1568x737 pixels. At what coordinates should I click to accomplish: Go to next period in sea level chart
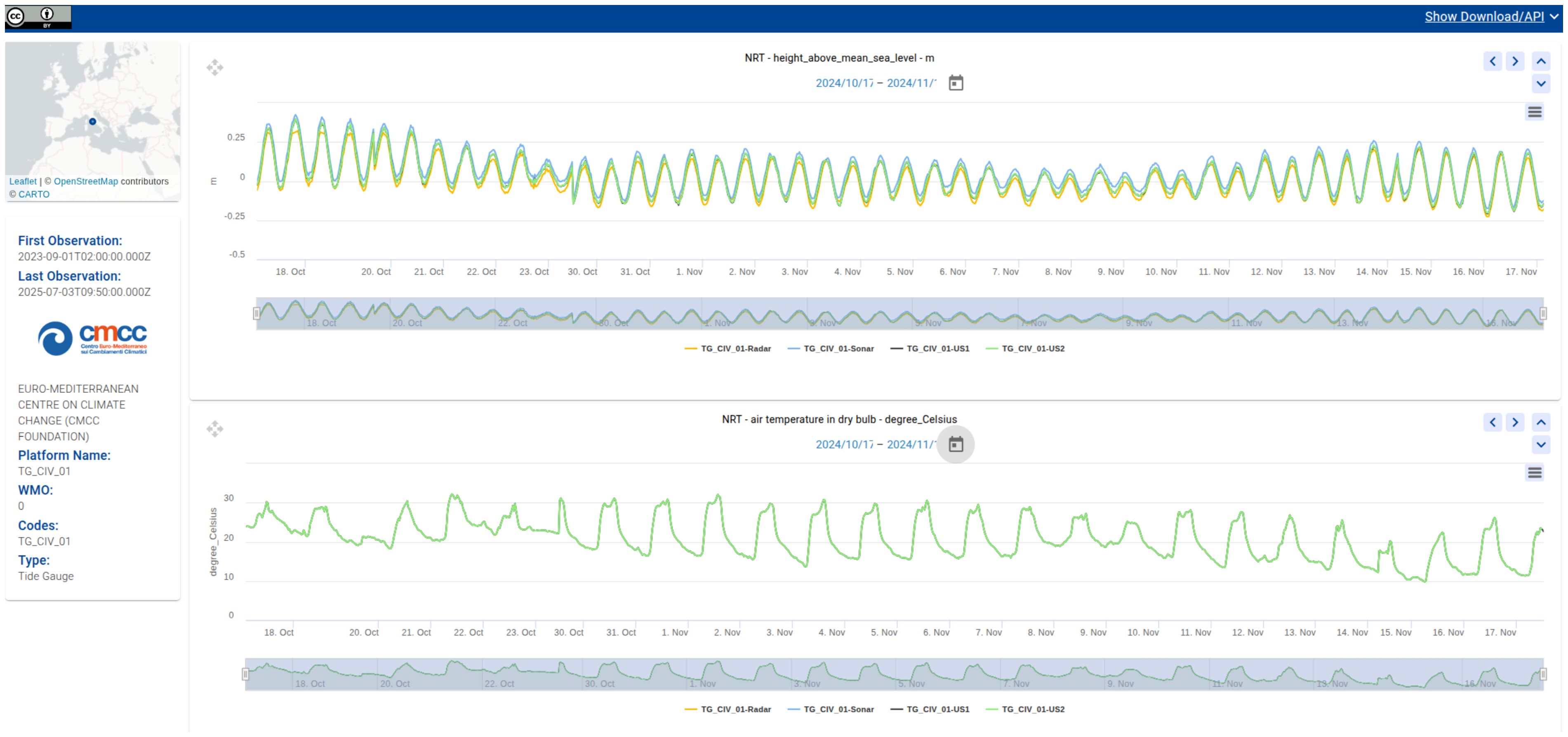pos(1515,61)
